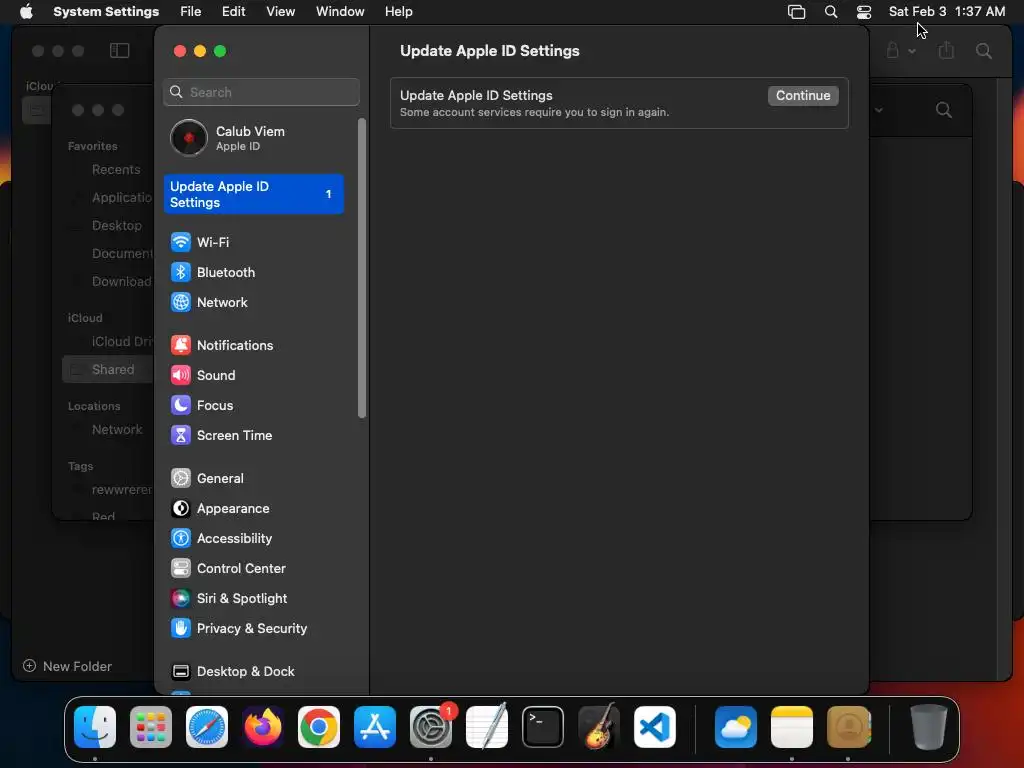The height and width of the screenshot is (768, 1024).
Task: Select the Network globe icon
Action: (x=180, y=302)
